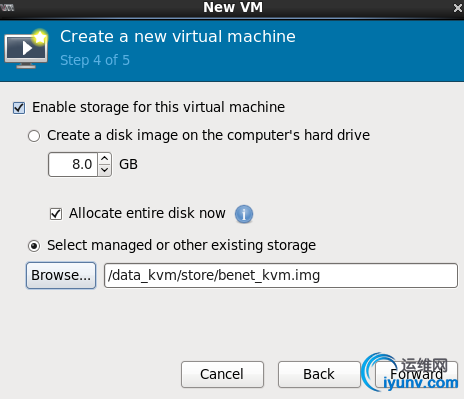Click the 8.0 GB disk size field
Screen dimensions: 464x399
pos(73,164)
